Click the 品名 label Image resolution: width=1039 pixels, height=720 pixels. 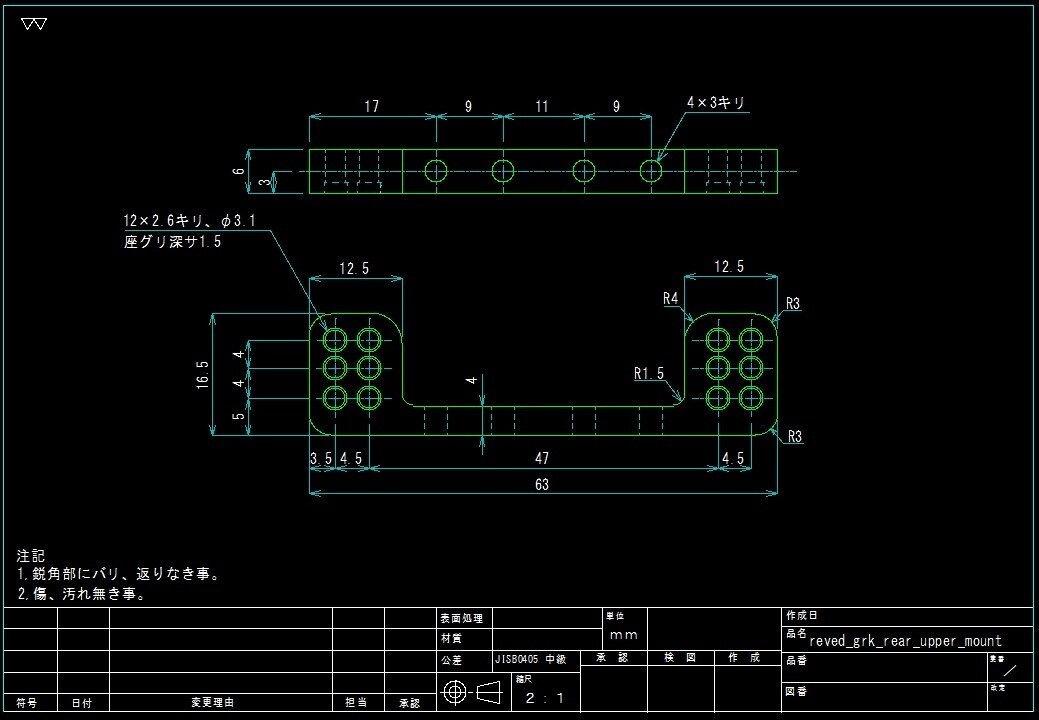(x=796, y=634)
